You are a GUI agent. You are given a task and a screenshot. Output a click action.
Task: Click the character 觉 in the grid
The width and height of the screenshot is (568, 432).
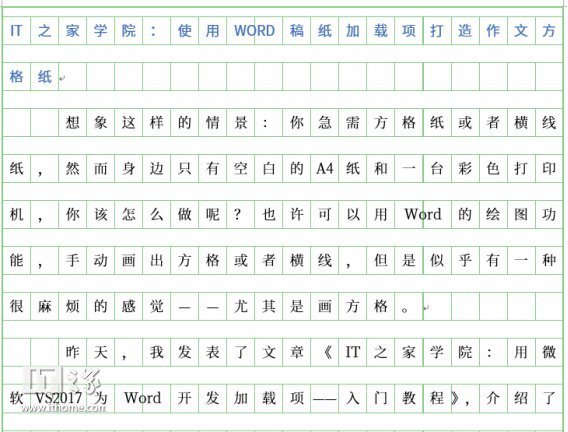(156, 306)
